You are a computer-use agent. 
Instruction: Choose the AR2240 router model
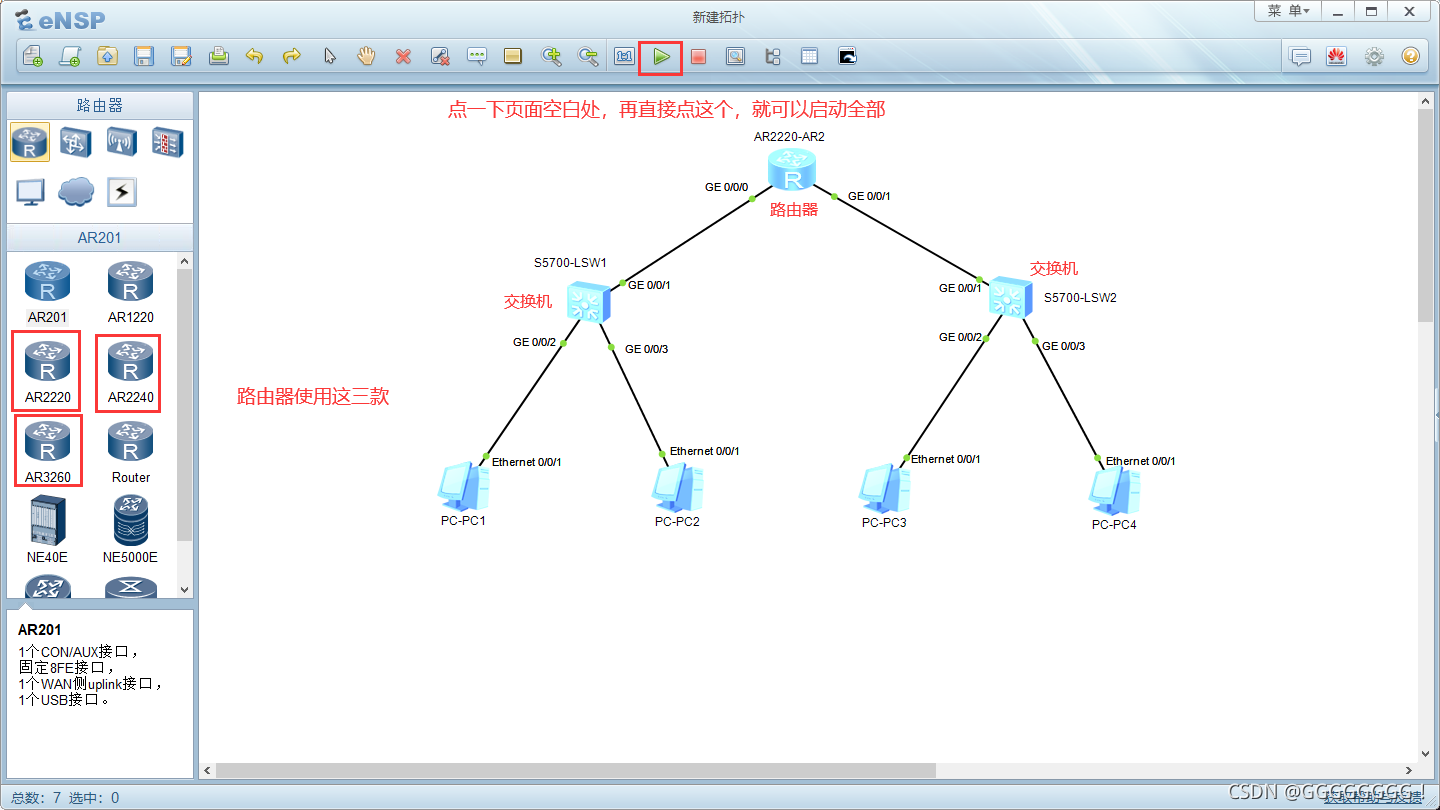130,372
